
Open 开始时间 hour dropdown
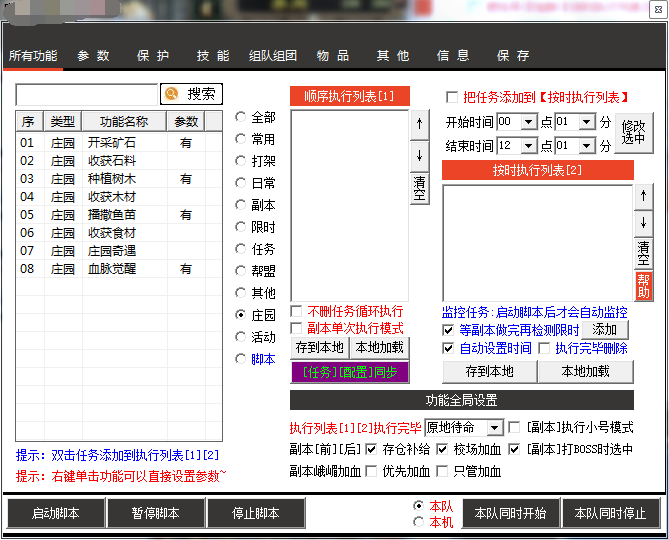coord(529,122)
